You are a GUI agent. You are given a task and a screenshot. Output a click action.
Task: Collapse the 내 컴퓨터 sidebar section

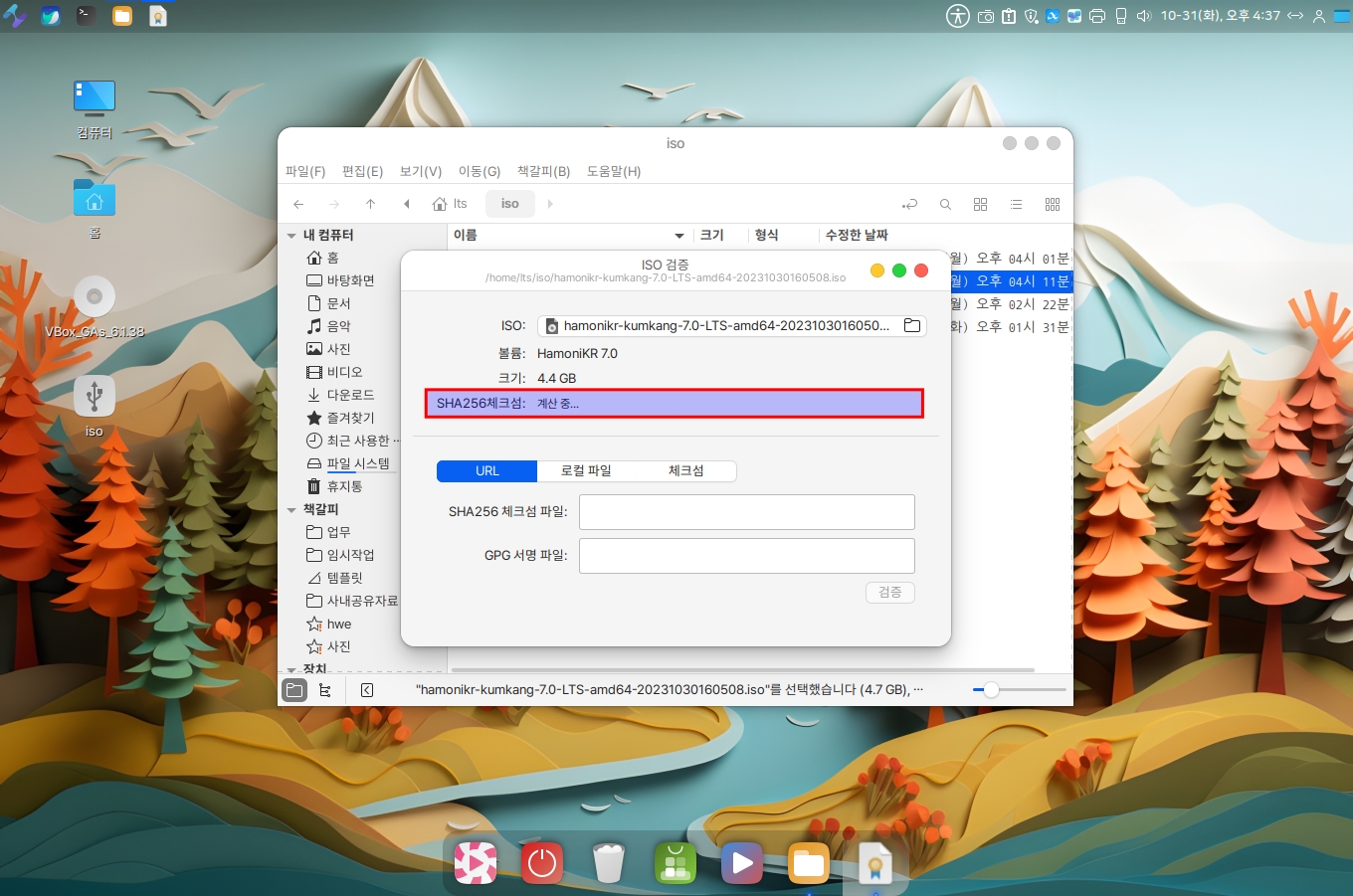click(291, 236)
